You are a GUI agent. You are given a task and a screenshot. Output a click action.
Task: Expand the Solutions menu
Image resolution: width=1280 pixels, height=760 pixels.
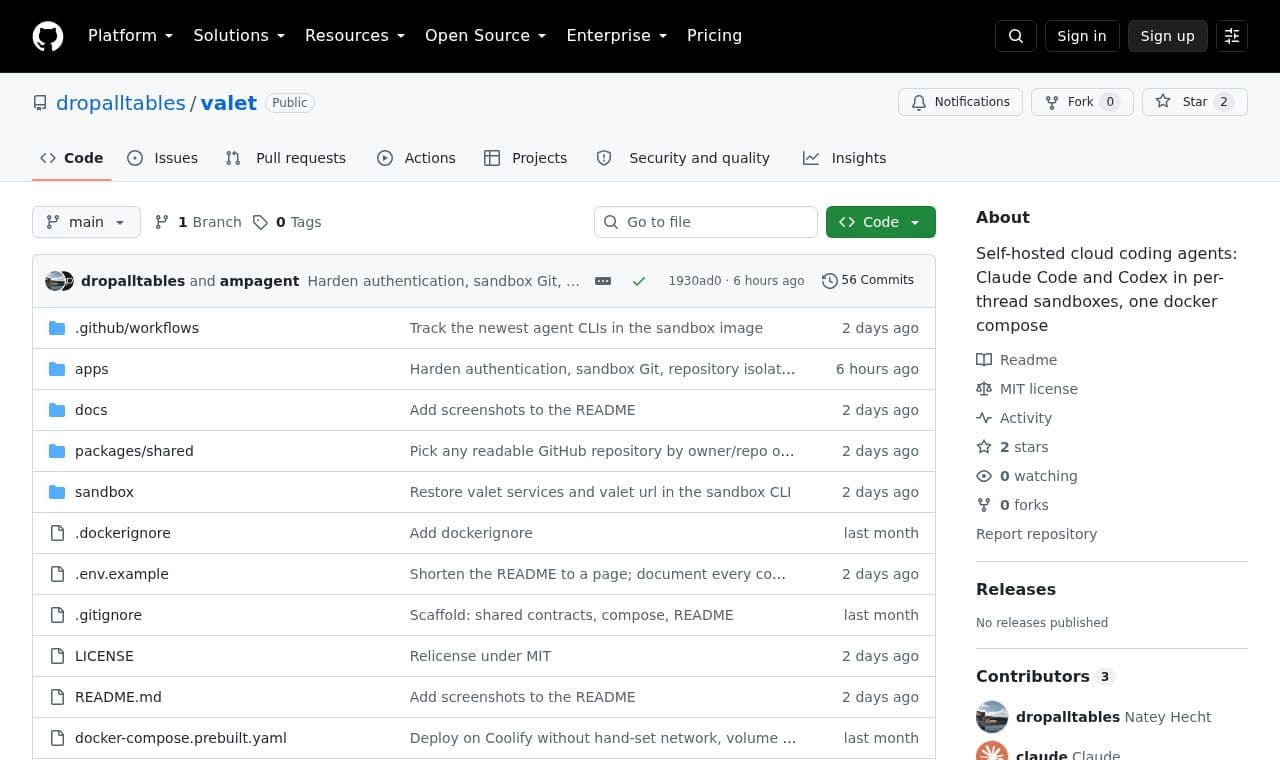point(239,36)
